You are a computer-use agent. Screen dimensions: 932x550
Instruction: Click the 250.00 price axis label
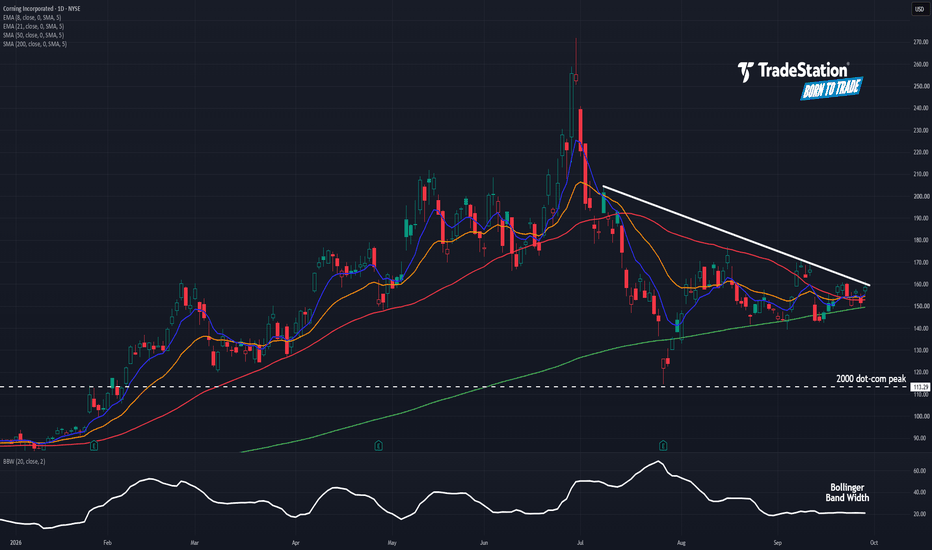coord(921,86)
